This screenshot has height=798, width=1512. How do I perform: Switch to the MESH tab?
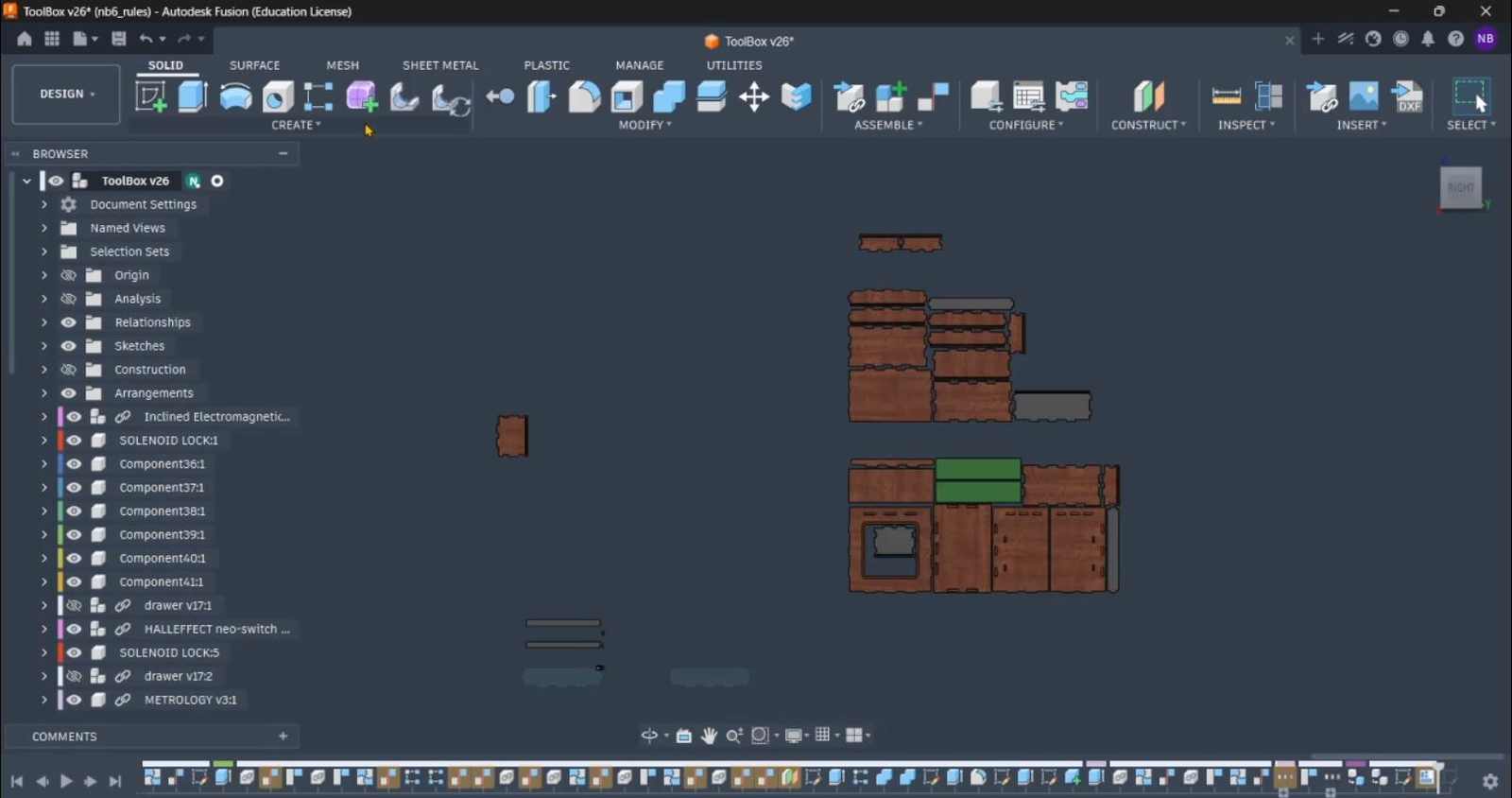(x=342, y=65)
